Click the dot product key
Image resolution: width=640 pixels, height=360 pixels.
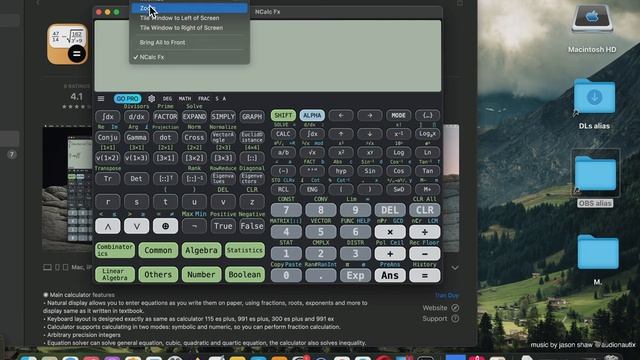click(x=165, y=138)
